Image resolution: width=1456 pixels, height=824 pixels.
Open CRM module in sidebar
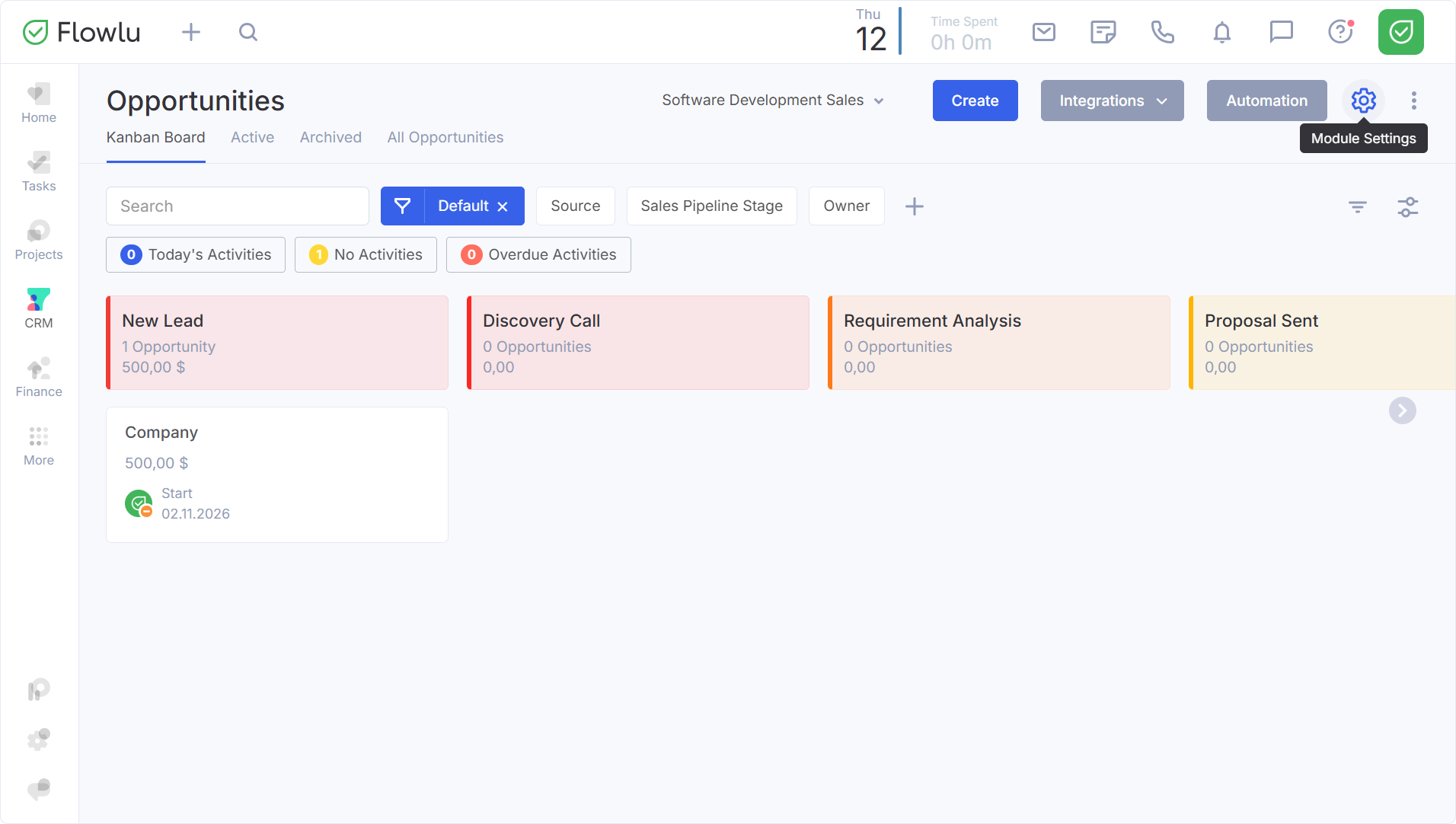pyautogui.click(x=39, y=308)
